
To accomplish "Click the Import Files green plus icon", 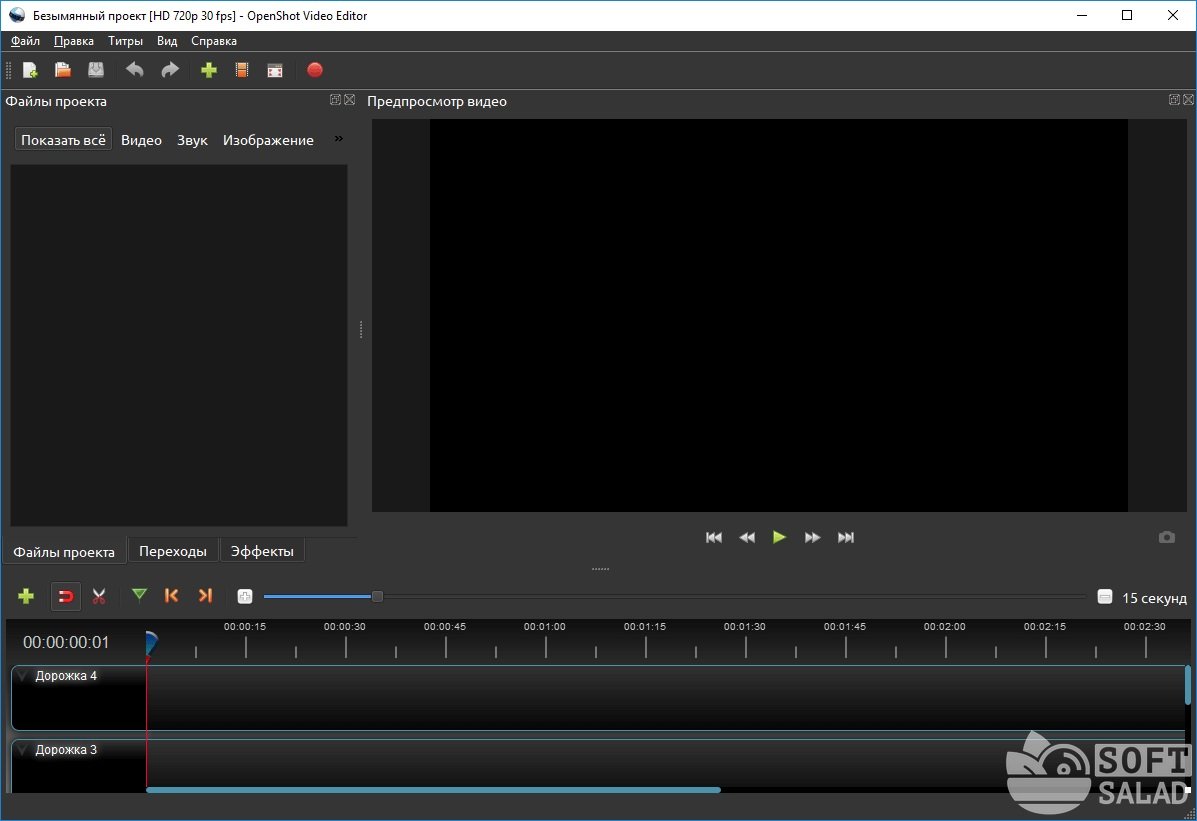I will click(x=208, y=70).
